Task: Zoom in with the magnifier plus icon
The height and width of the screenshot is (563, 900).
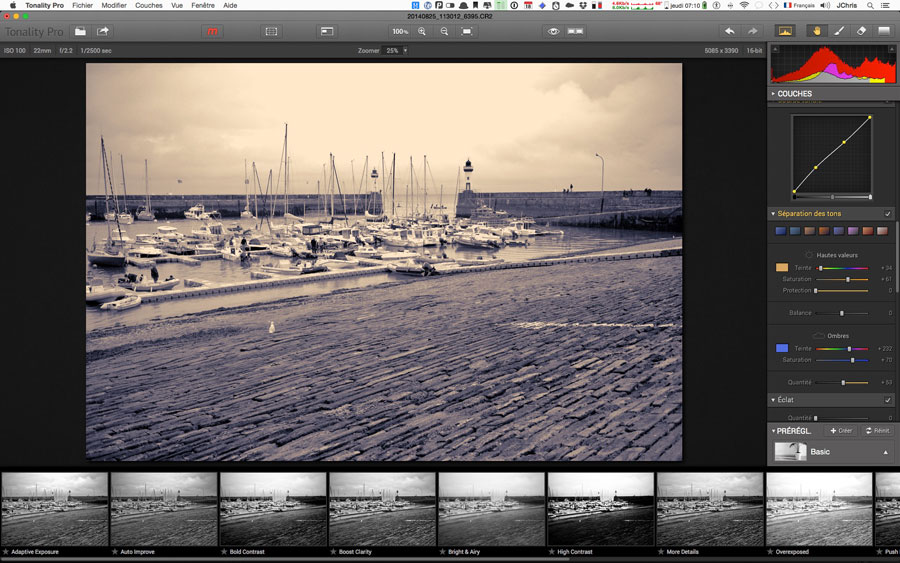Action: point(422,32)
